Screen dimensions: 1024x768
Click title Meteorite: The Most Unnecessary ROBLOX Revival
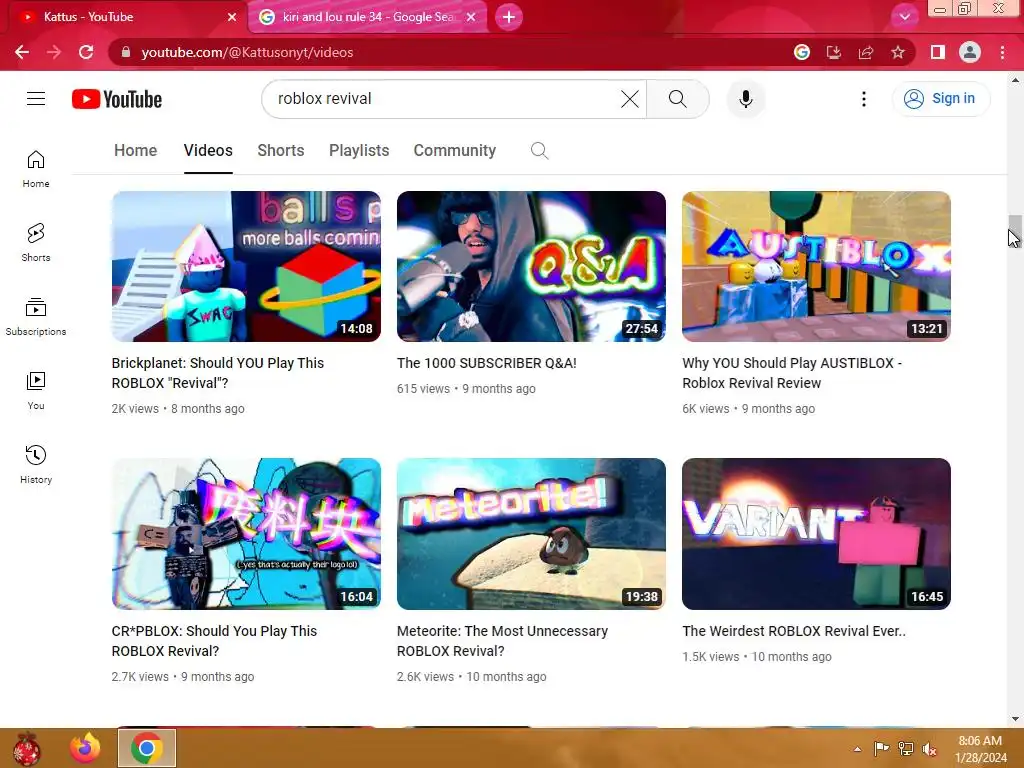tap(502, 641)
